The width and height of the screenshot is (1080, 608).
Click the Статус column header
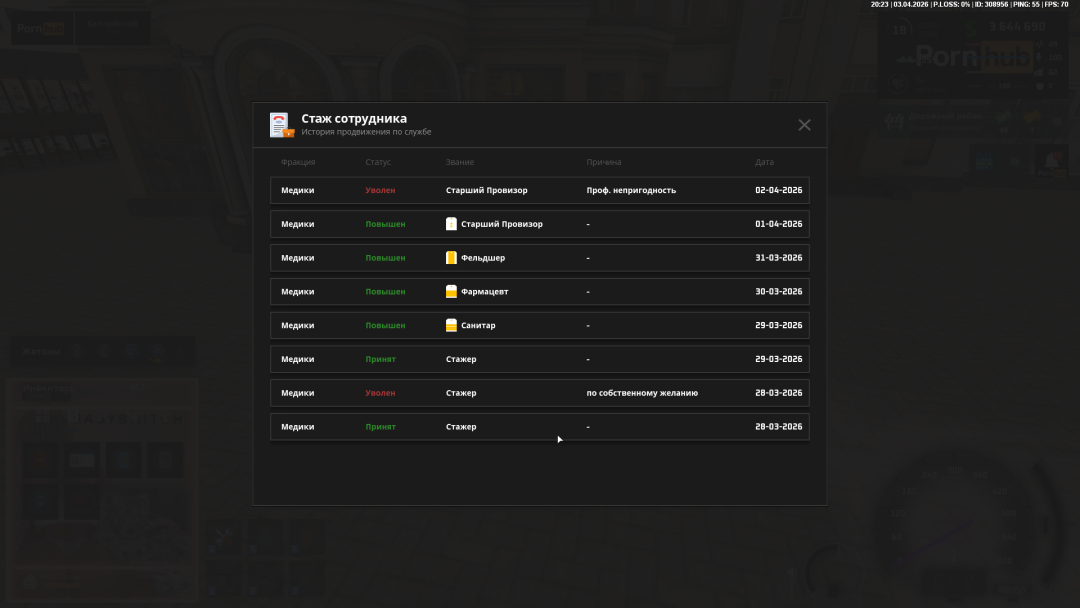click(378, 162)
